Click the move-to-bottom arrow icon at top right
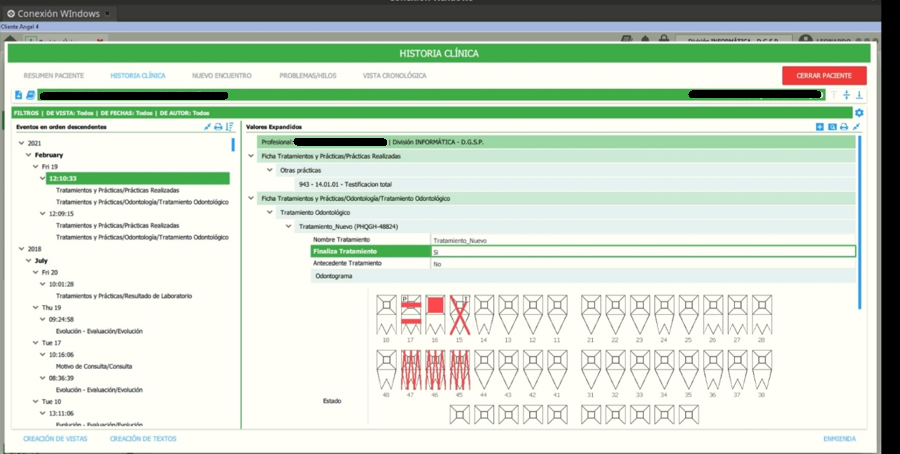Image resolution: width=900 pixels, height=454 pixels. tap(859, 95)
